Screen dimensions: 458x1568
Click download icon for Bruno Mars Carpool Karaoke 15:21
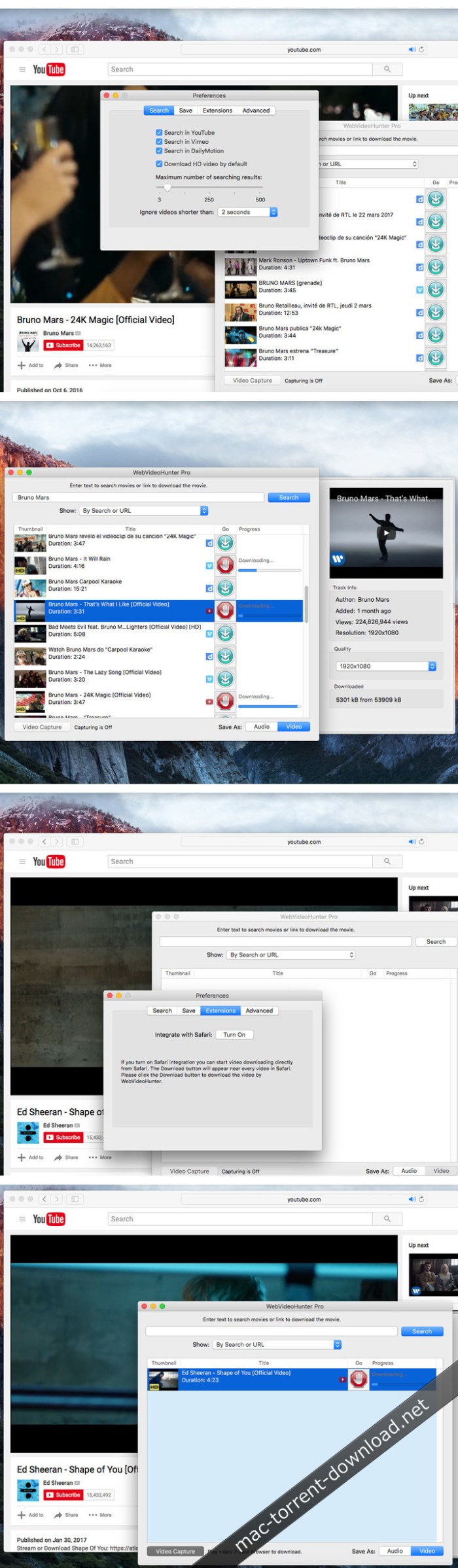[226, 587]
